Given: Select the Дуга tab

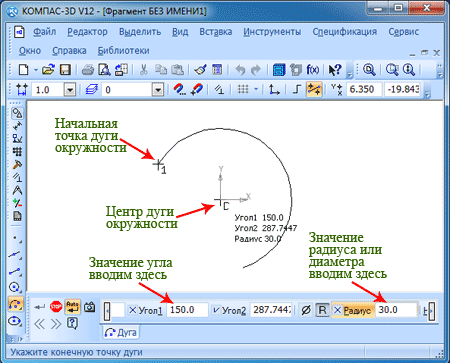Looking at the screenshot, I should pyautogui.click(x=121, y=333).
